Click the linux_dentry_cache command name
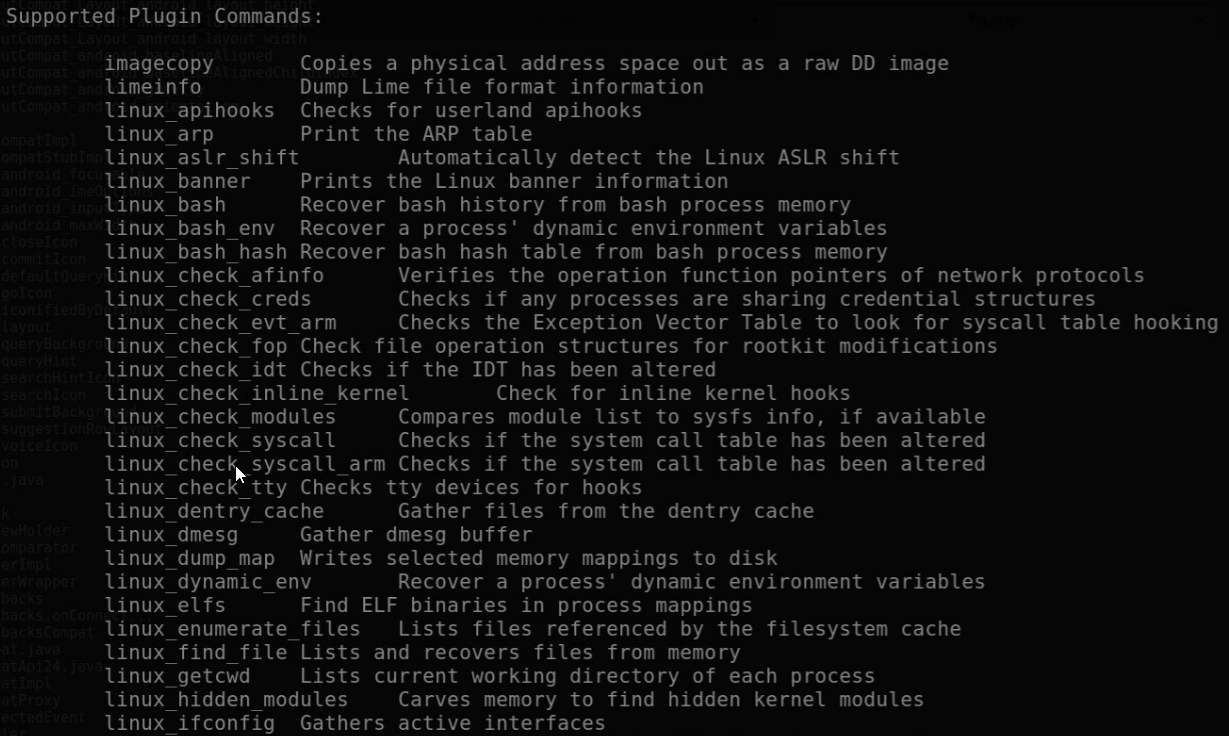 (215, 511)
